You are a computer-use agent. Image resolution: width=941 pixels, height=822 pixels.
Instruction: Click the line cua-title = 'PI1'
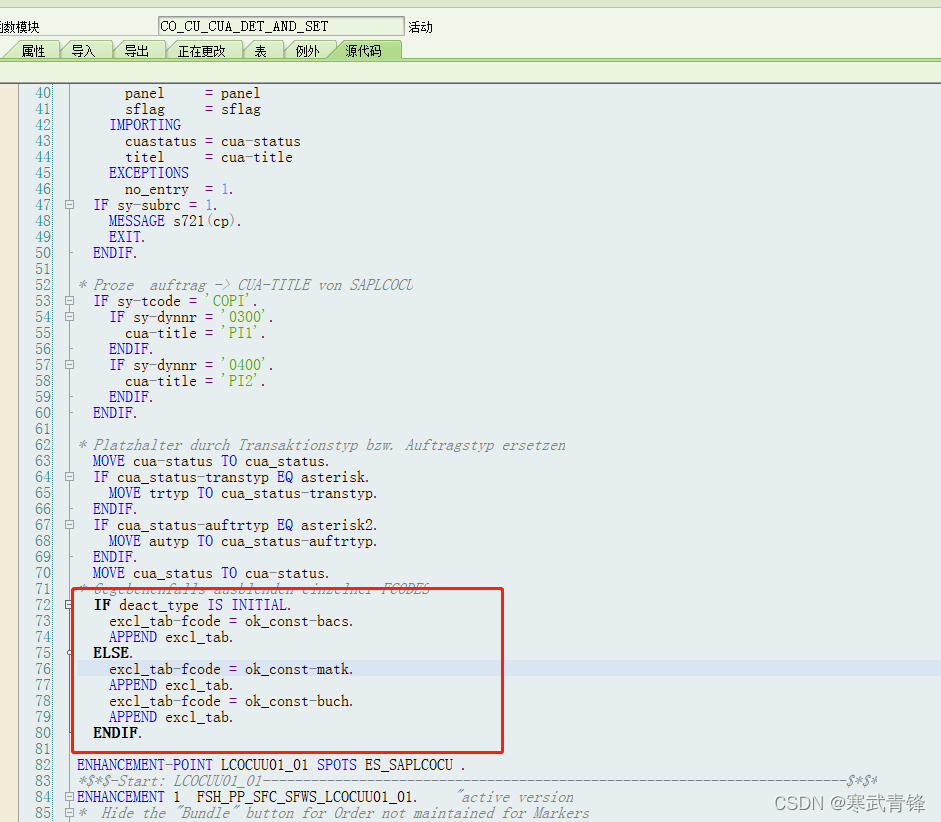click(195, 333)
